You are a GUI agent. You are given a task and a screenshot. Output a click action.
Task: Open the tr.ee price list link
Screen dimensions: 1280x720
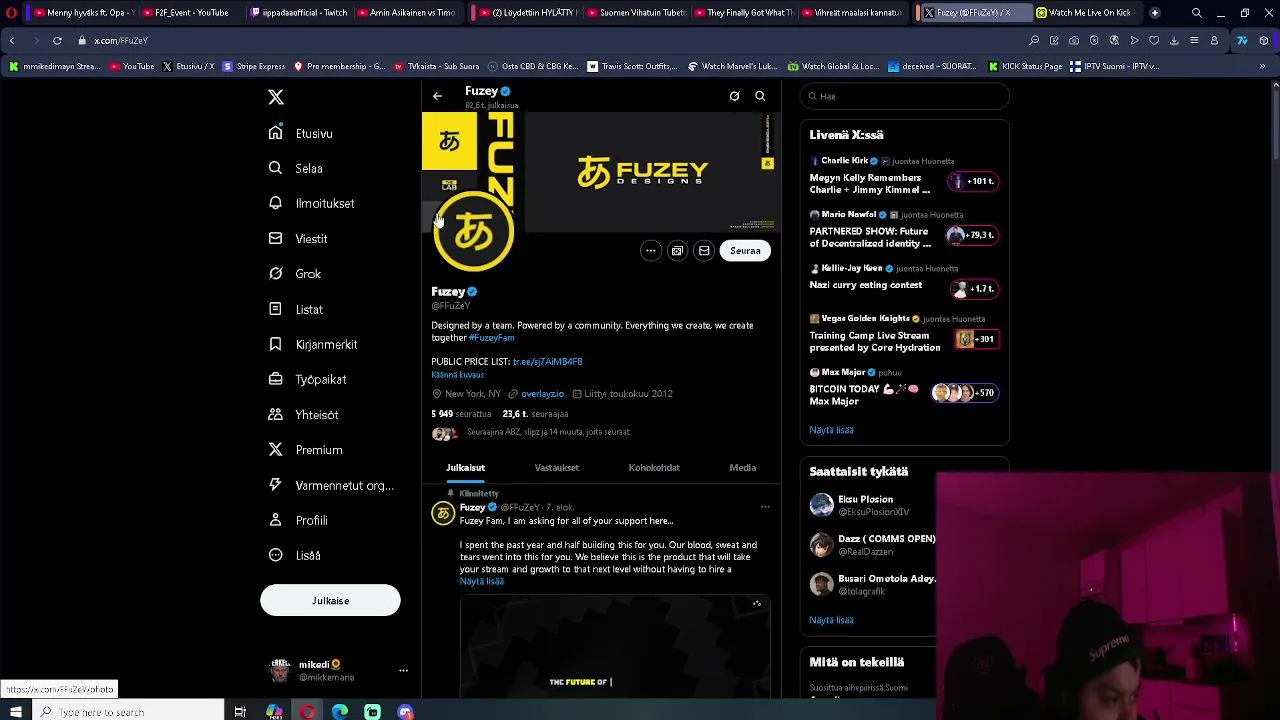click(547, 361)
